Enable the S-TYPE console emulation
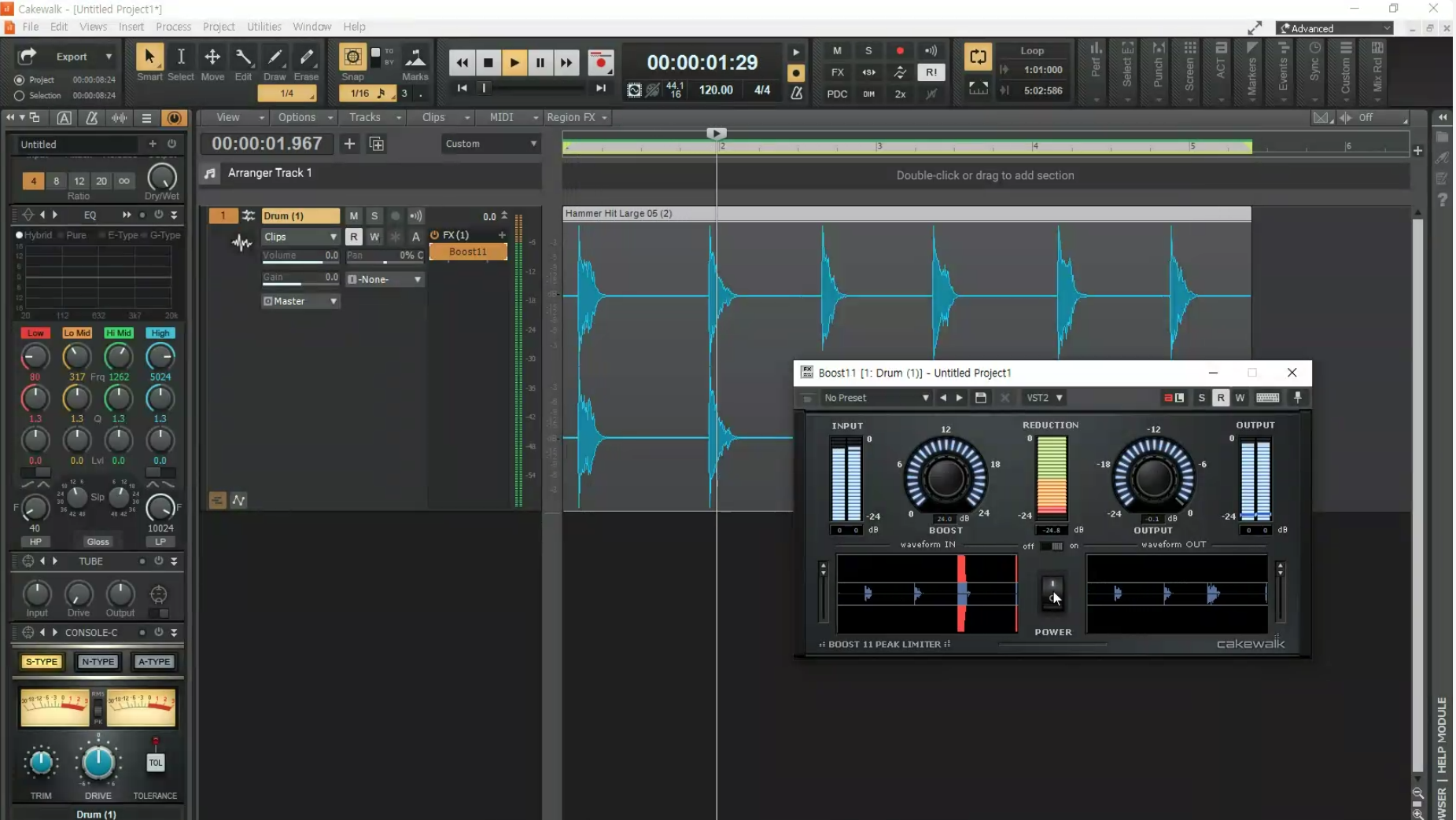Screen dimensions: 1456x820 pos(42,662)
